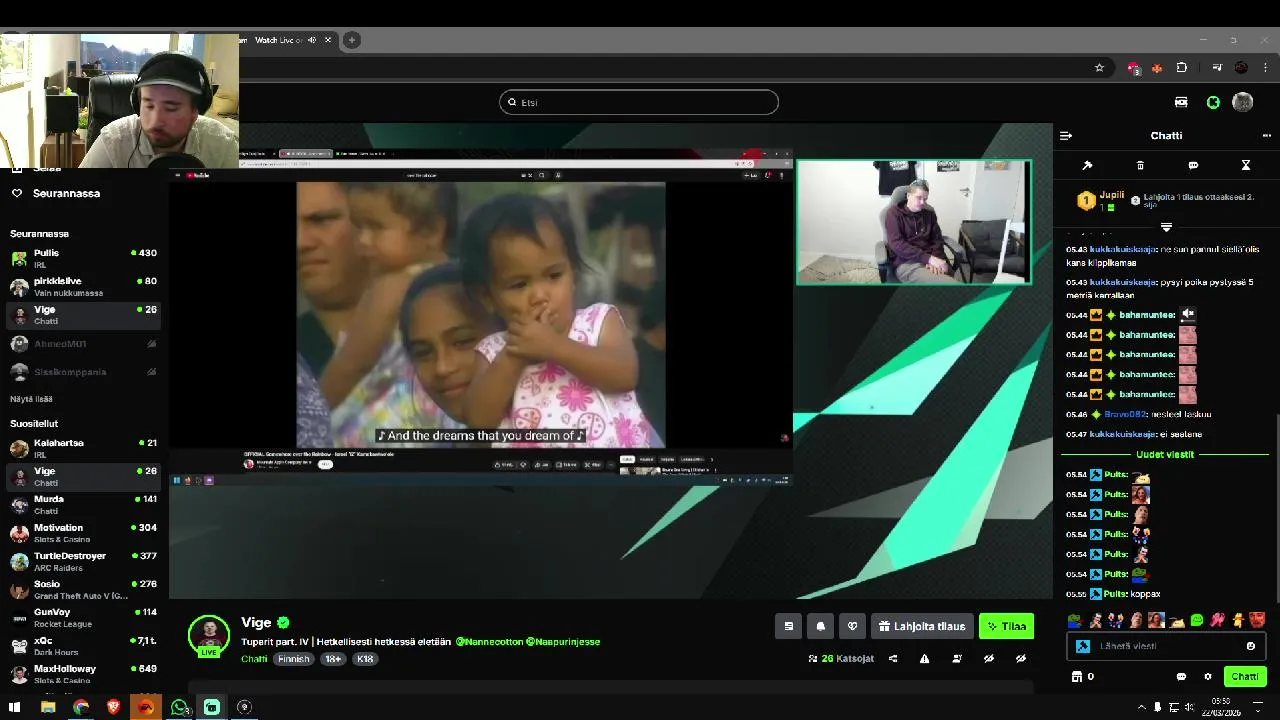The height and width of the screenshot is (720, 1280).
Task: Open pirkkislive channel in sidebar
Action: pyautogui.click(x=84, y=287)
